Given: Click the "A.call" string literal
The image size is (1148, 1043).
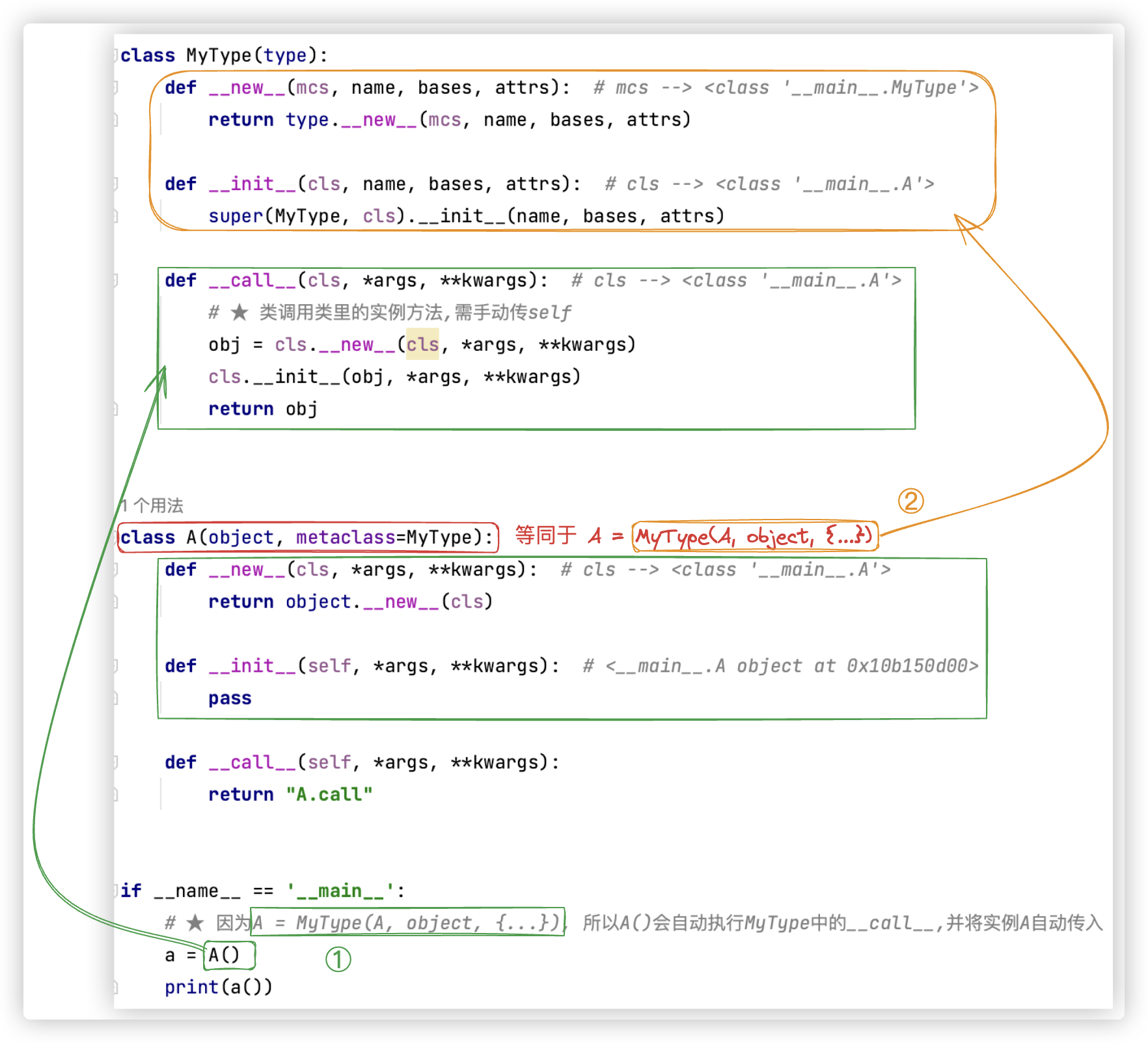Looking at the screenshot, I should pyautogui.click(x=329, y=794).
